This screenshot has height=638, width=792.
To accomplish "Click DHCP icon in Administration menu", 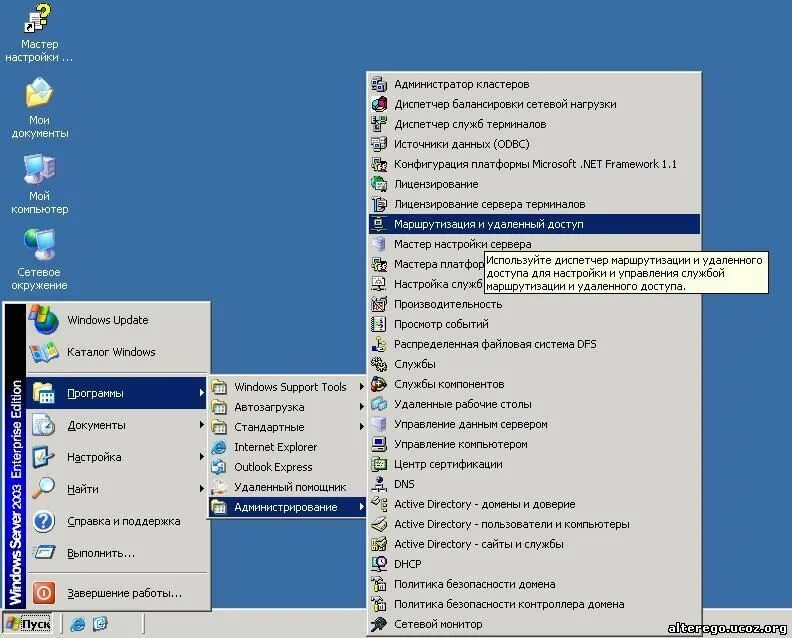I will tap(379, 564).
